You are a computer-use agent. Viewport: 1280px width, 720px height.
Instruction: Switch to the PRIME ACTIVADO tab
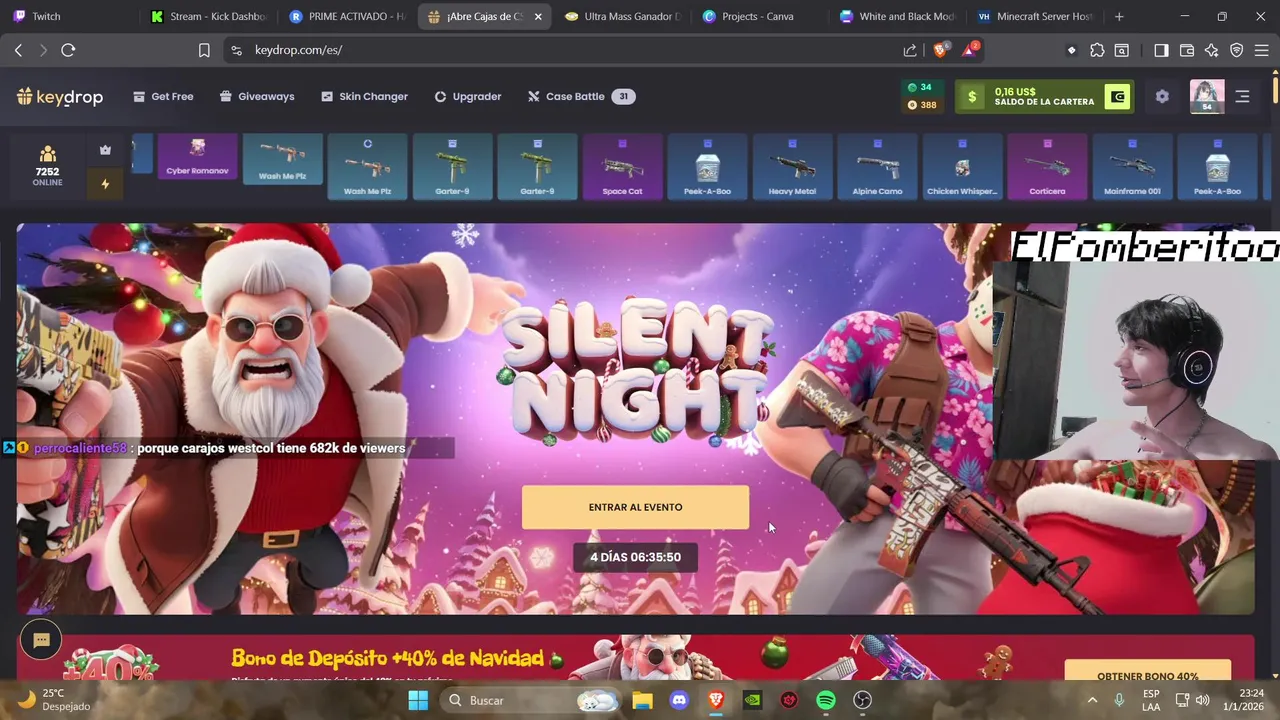click(347, 16)
